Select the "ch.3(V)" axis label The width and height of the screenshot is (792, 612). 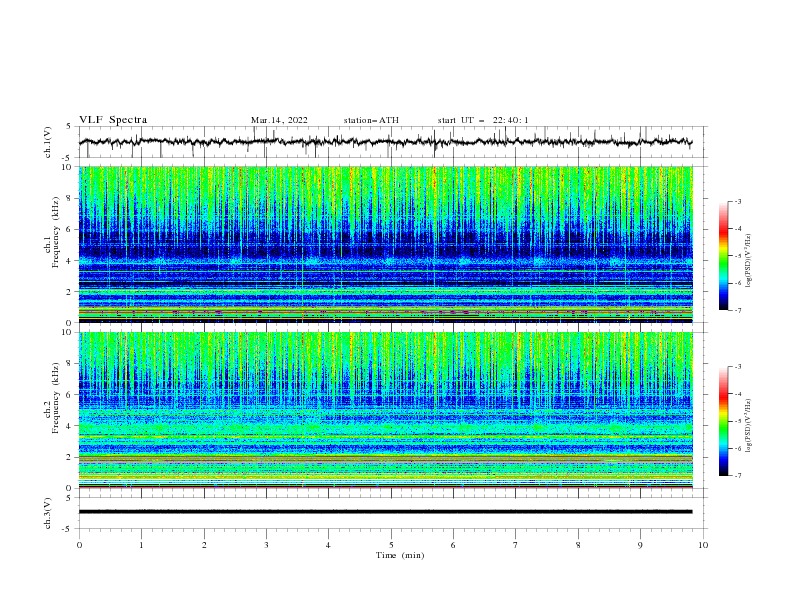pyautogui.click(x=48, y=513)
